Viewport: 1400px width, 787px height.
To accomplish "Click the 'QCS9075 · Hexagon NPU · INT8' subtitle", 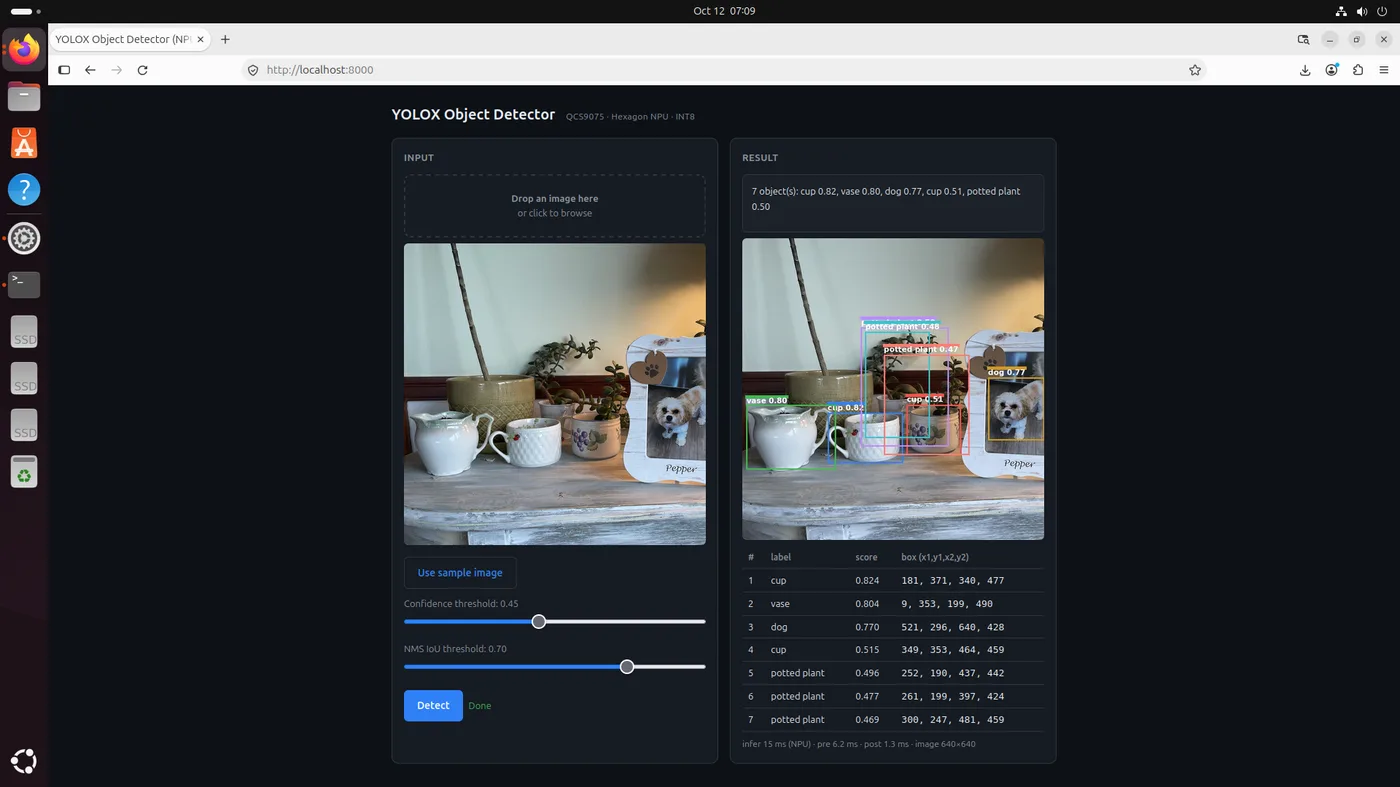I will 630,117.
